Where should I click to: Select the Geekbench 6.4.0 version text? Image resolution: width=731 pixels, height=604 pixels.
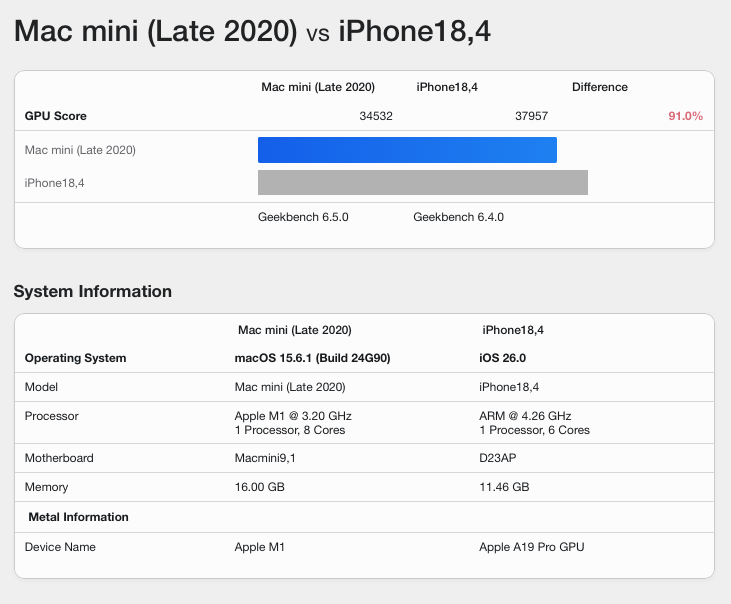(458, 217)
